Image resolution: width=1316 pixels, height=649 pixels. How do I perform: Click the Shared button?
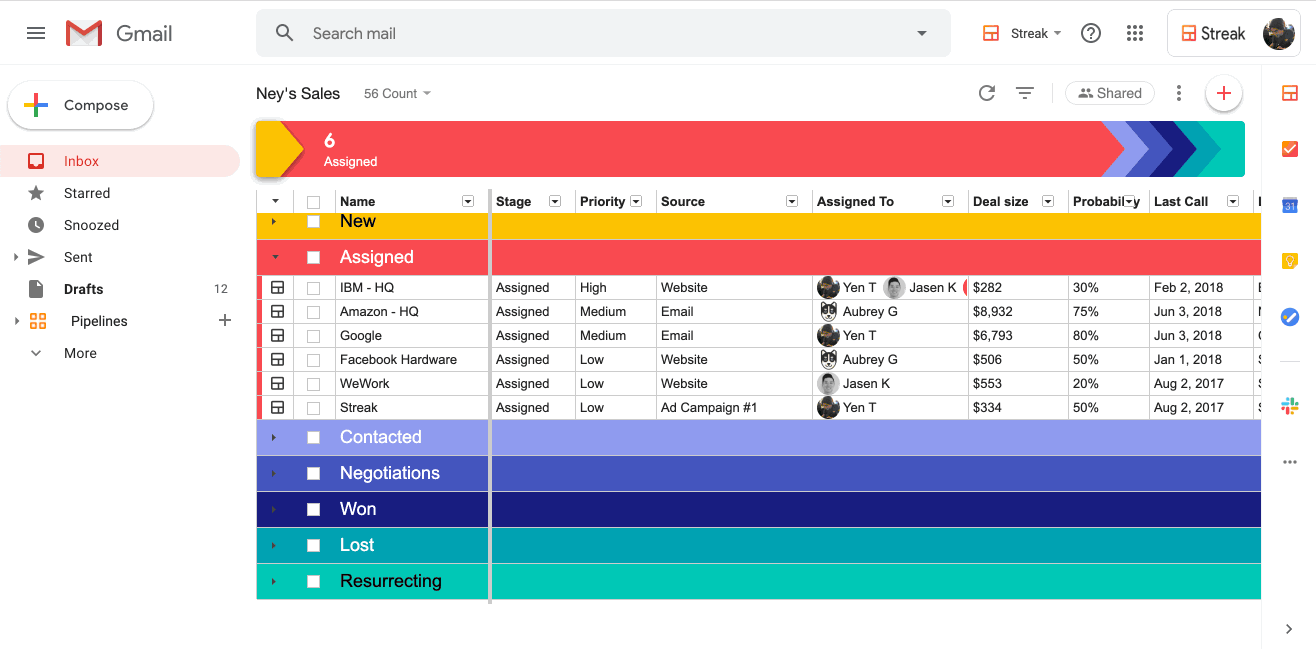1110,93
